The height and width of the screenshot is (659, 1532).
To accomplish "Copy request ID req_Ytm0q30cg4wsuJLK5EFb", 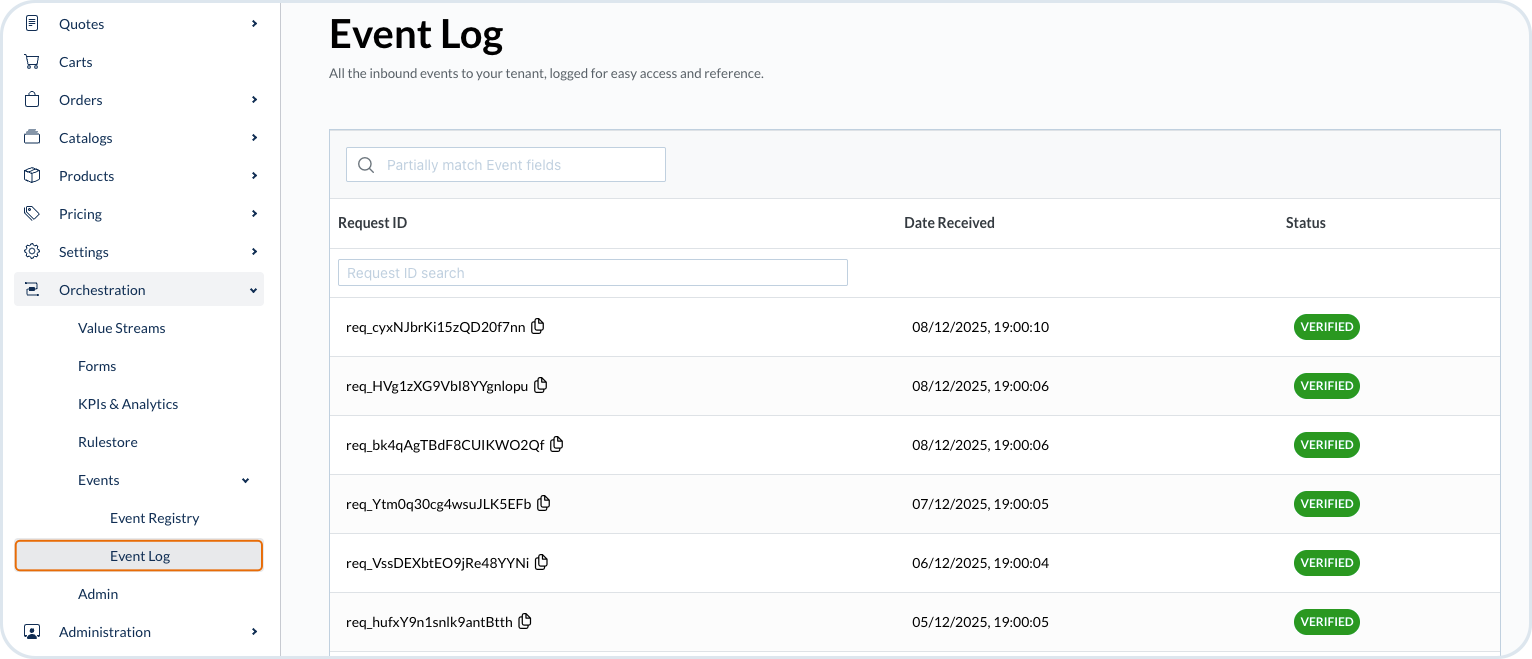I will pyautogui.click(x=544, y=503).
